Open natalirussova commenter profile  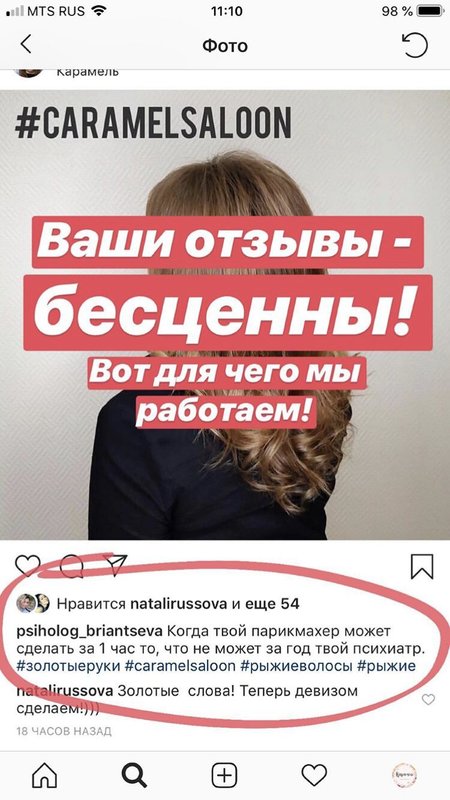(x=65, y=691)
